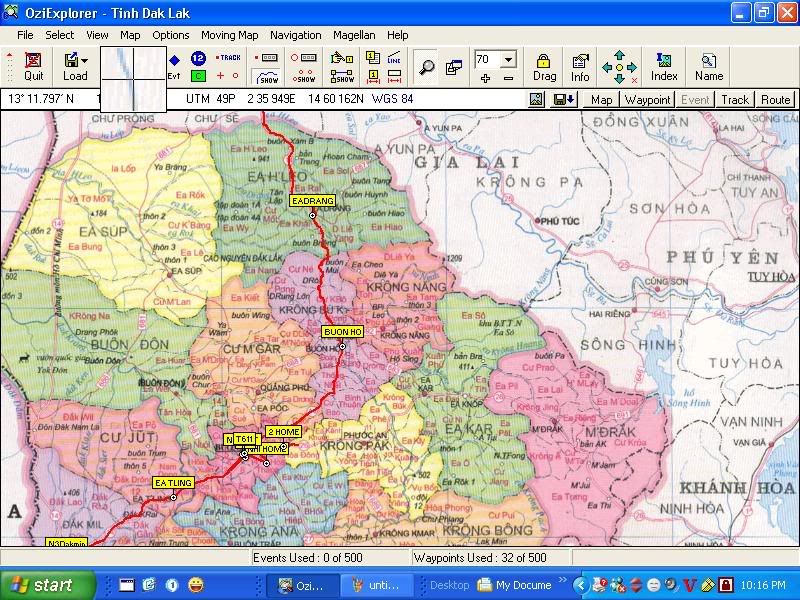The height and width of the screenshot is (600, 800).
Task: Switch to the untitled taskbar window button
Action: click(378, 585)
